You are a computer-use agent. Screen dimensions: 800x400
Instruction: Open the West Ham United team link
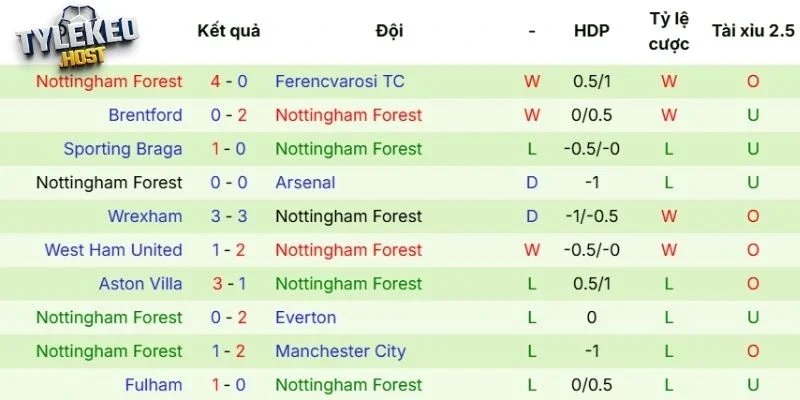click(113, 250)
